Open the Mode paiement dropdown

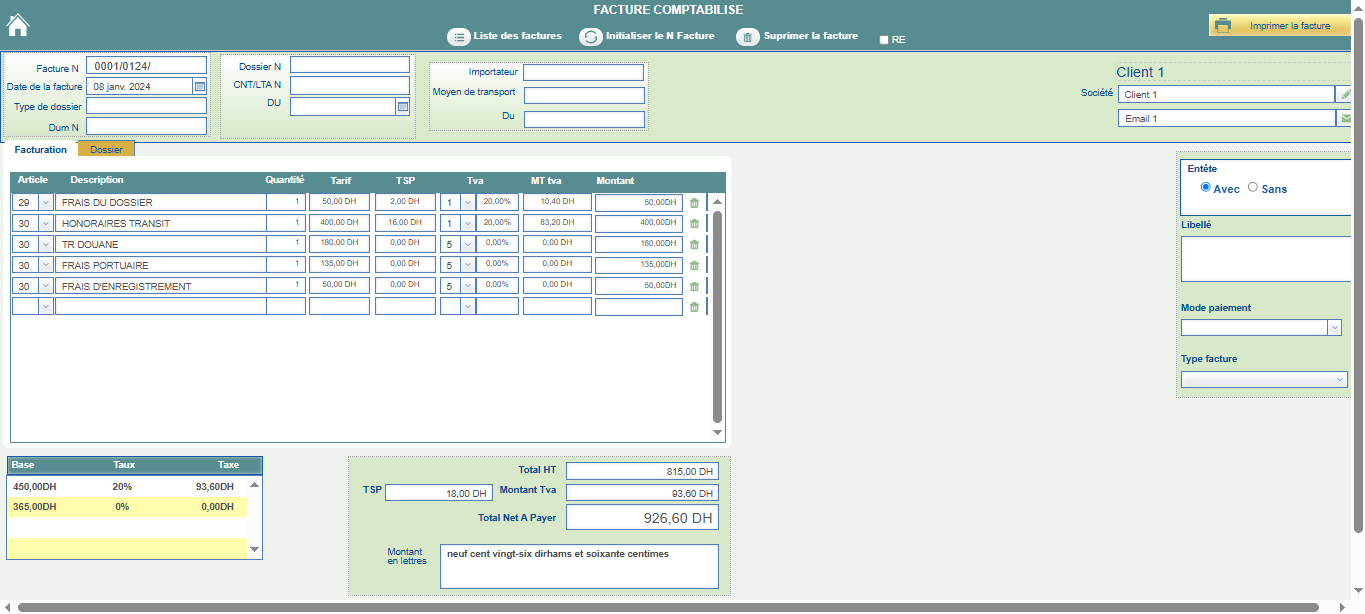(x=1334, y=328)
